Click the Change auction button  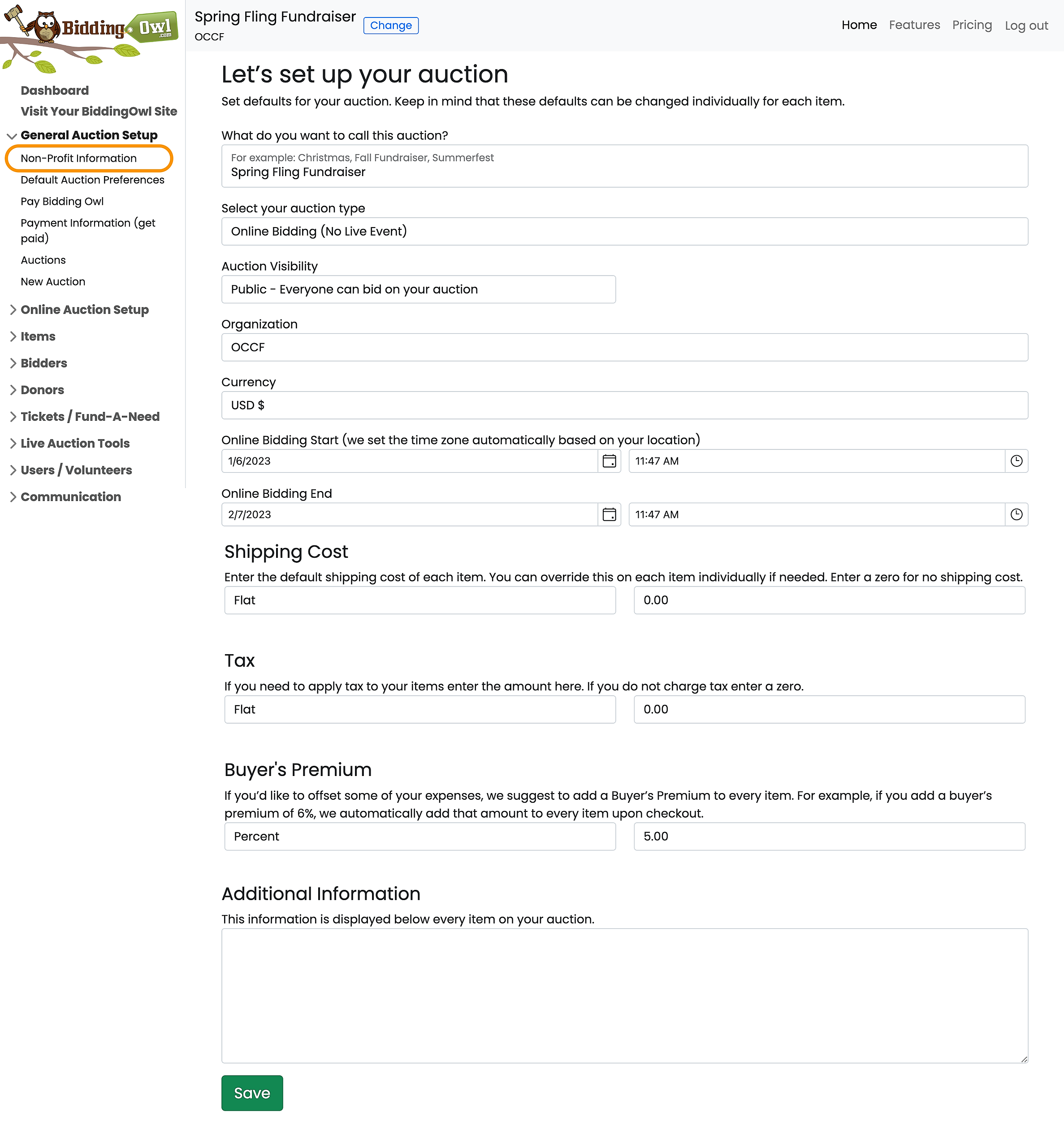click(x=390, y=26)
